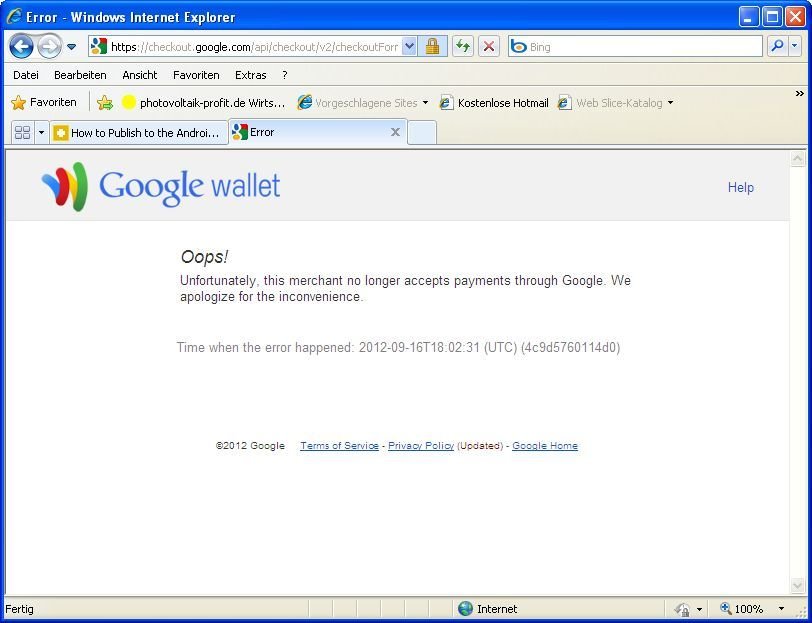This screenshot has height=623, width=812.
Task: Click the Bing search magnifier button
Action: coord(777,47)
